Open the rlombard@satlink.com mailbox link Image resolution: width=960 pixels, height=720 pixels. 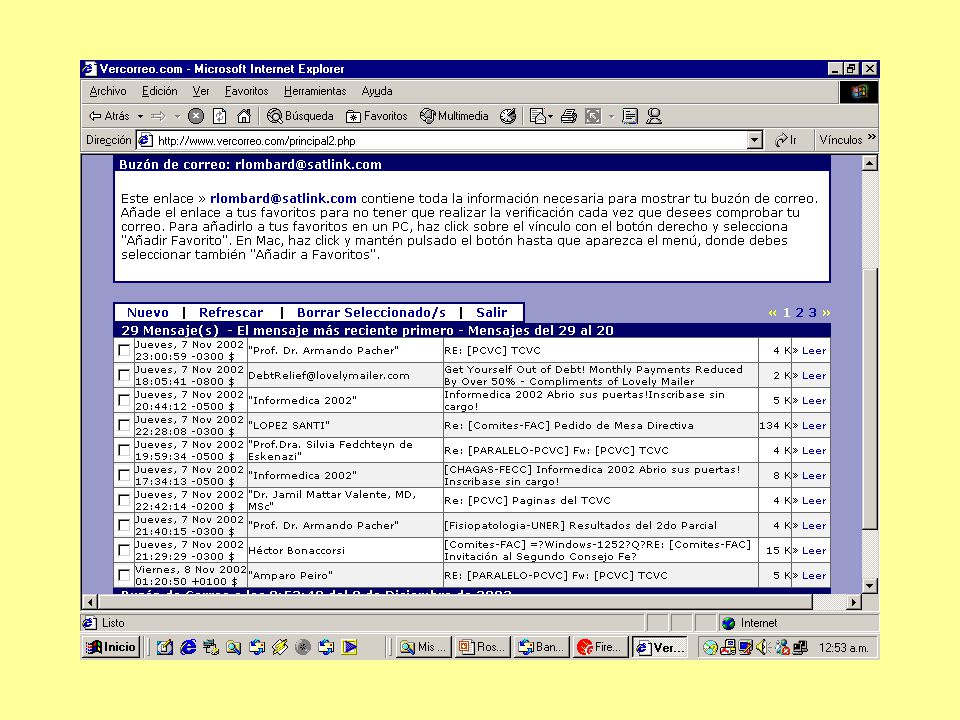click(283, 198)
